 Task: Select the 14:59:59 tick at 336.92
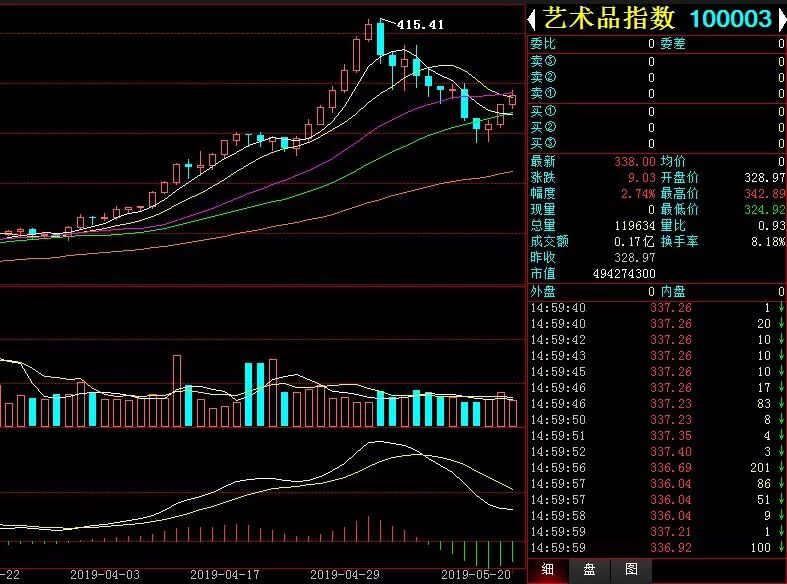point(657,548)
